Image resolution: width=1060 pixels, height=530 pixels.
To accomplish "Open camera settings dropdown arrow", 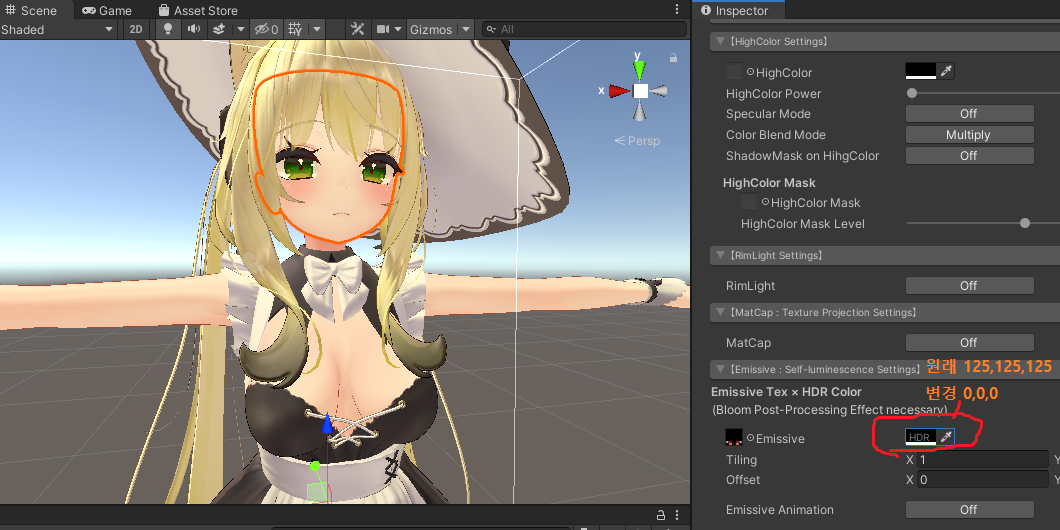I will [x=398, y=29].
